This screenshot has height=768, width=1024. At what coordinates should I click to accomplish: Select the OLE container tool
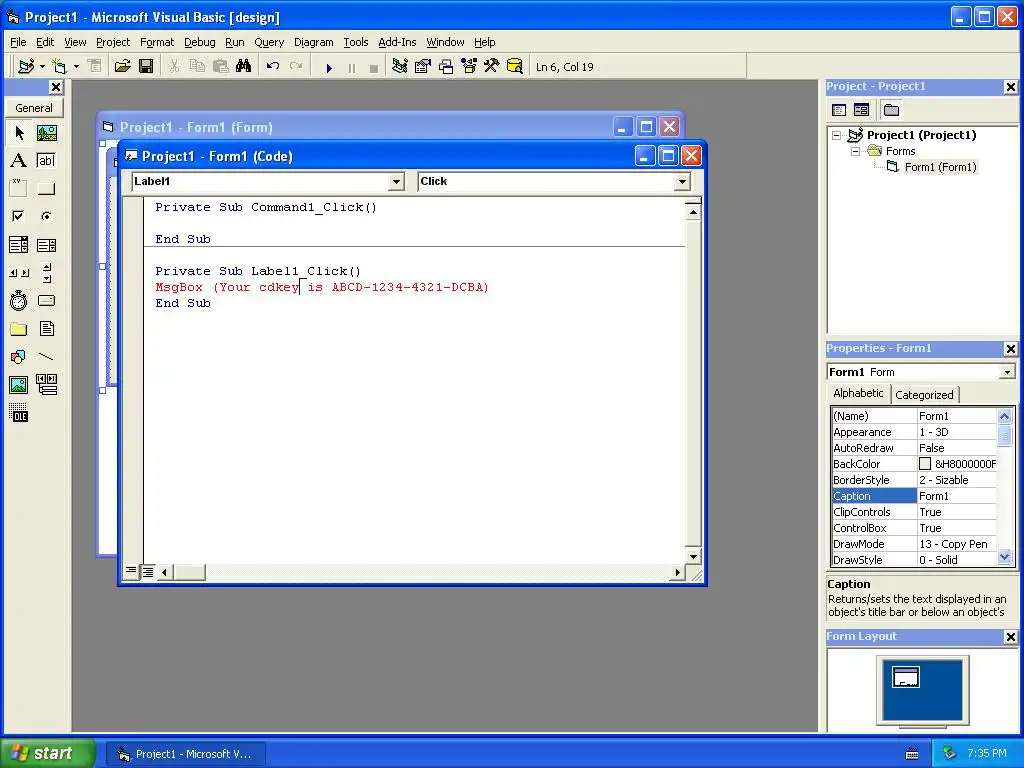pos(19,413)
